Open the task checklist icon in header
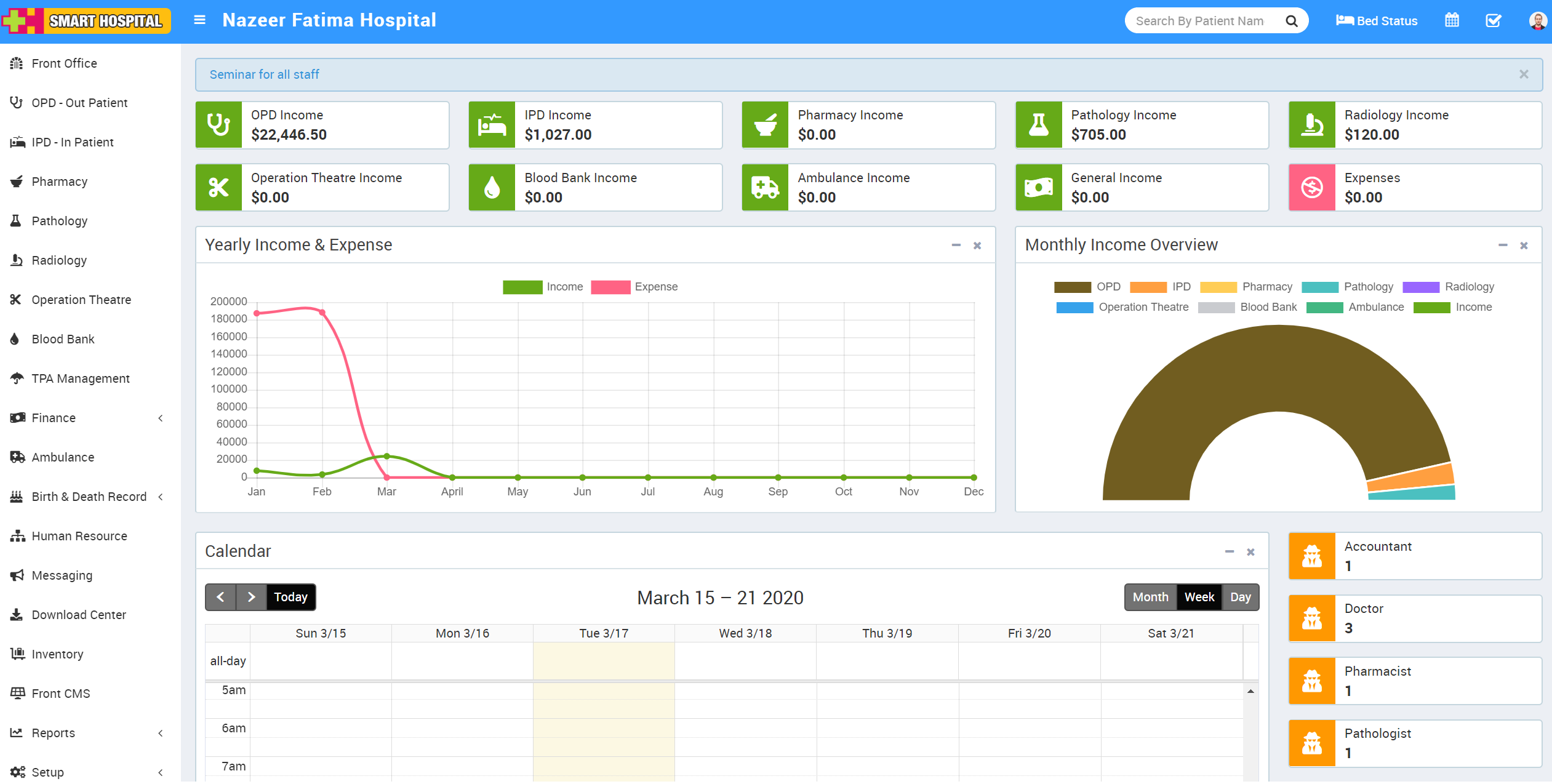Image resolution: width=1552 pixels, height=784 pixels. 1494,20
